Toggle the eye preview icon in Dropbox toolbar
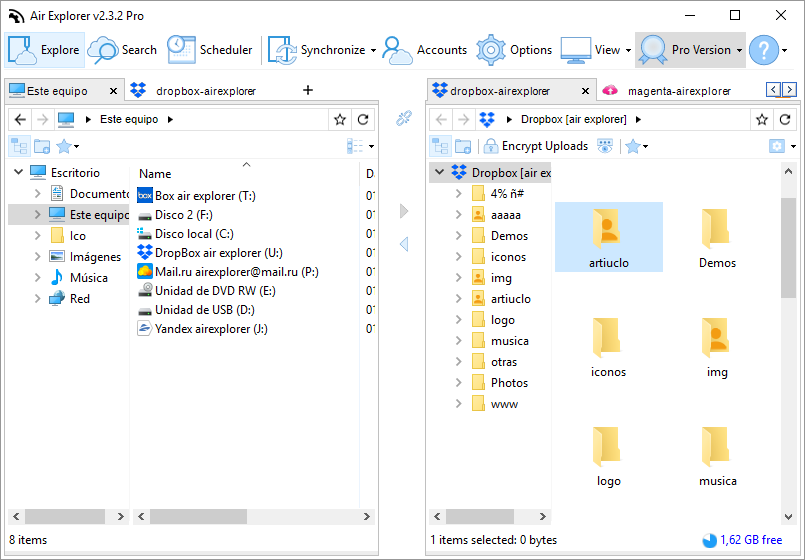805x560 pixels. 605,146
